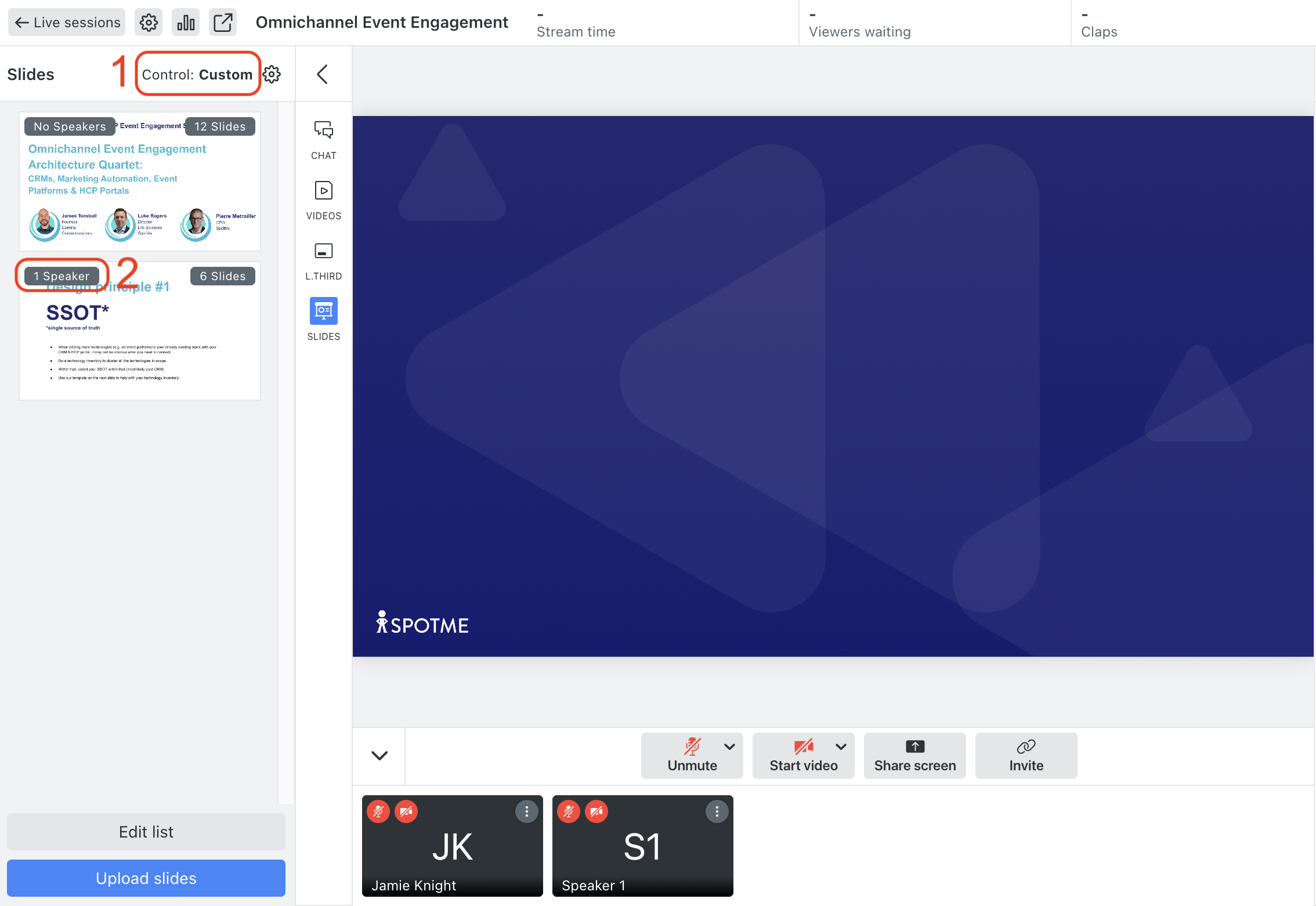Viewport: 1316px width, 906px height.
Task: Click the Slides panel heading
Action: click(31, 74)
